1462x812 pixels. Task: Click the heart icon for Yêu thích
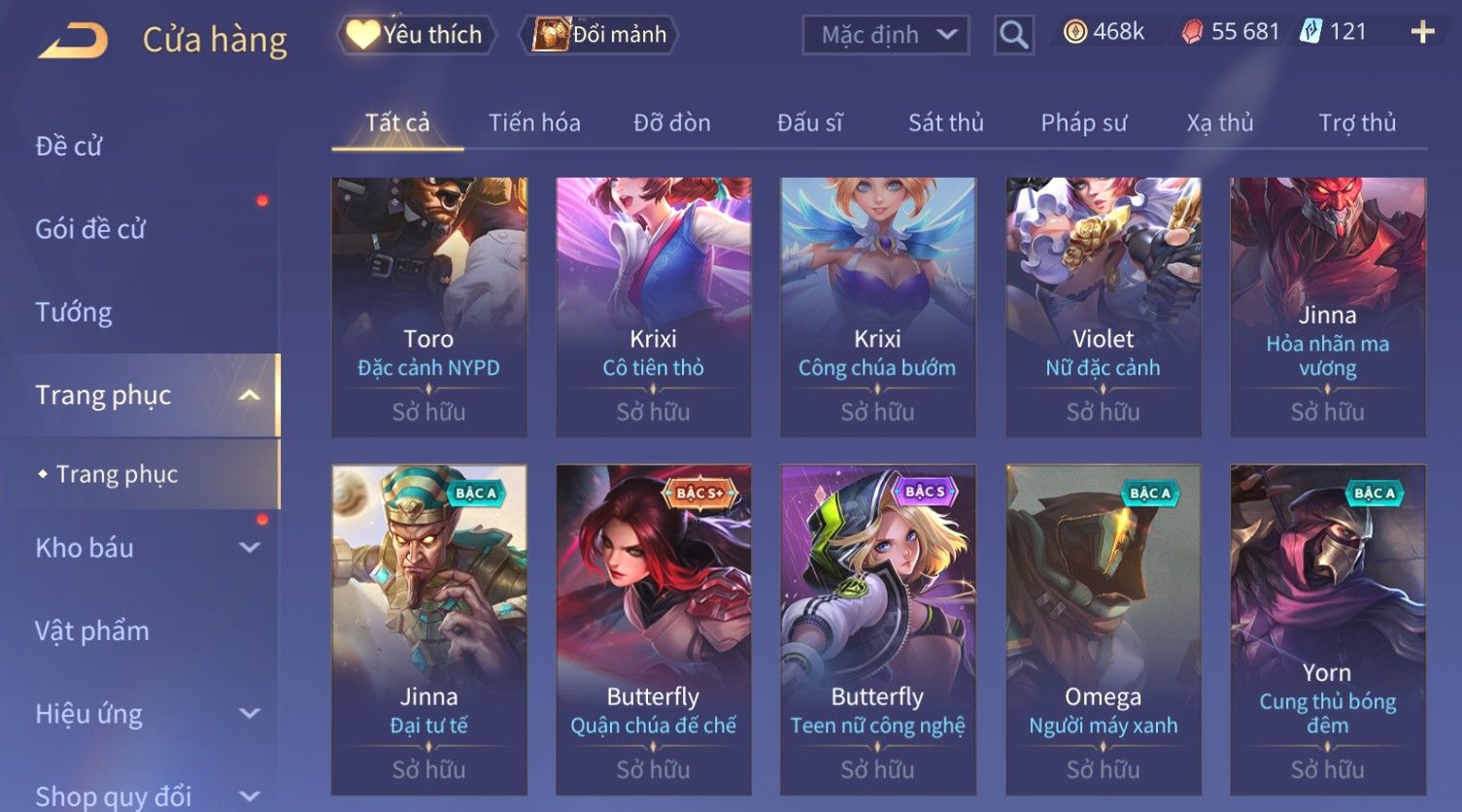362,35
